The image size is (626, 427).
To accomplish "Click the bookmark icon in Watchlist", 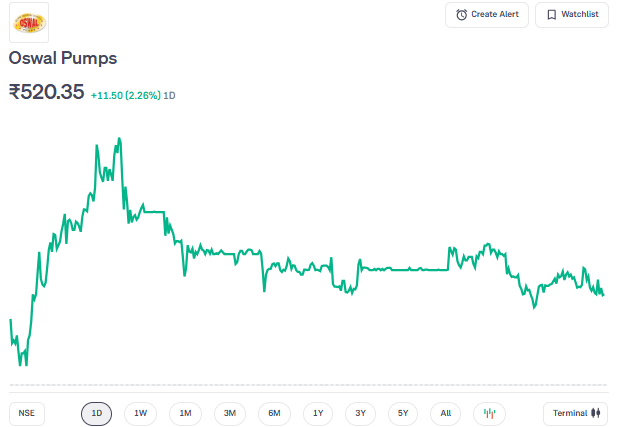I will [x=551, y=15].
